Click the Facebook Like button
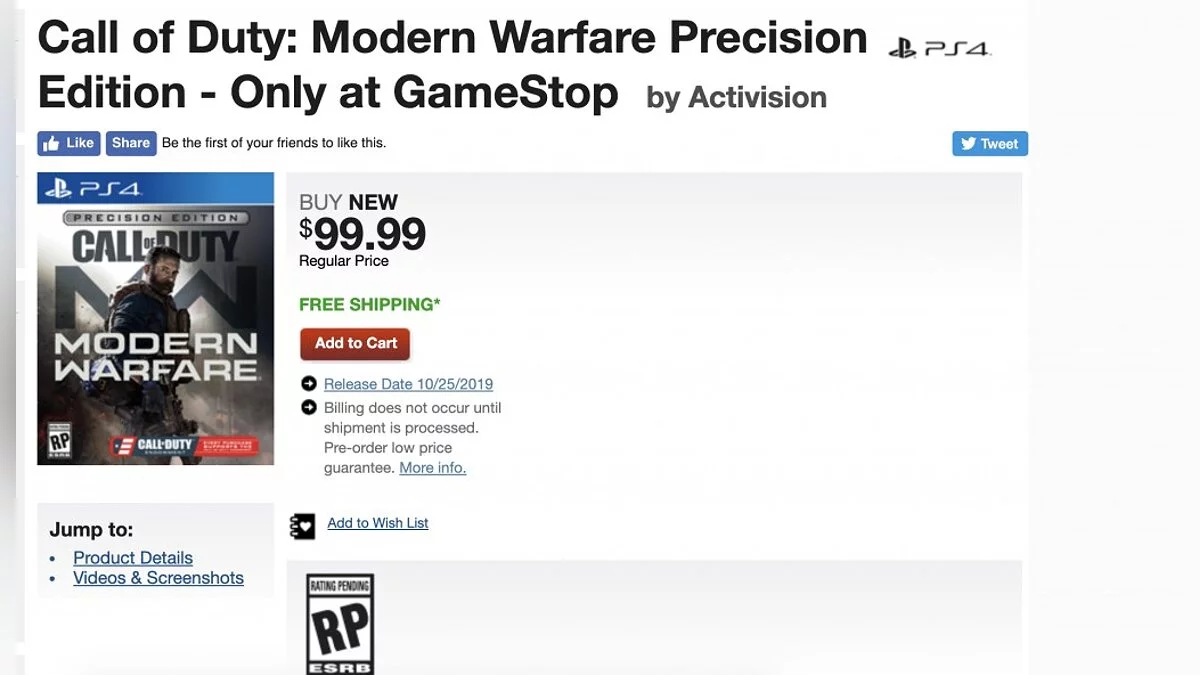The height and width of the screenshot is (675, 1200). [69, 143]
